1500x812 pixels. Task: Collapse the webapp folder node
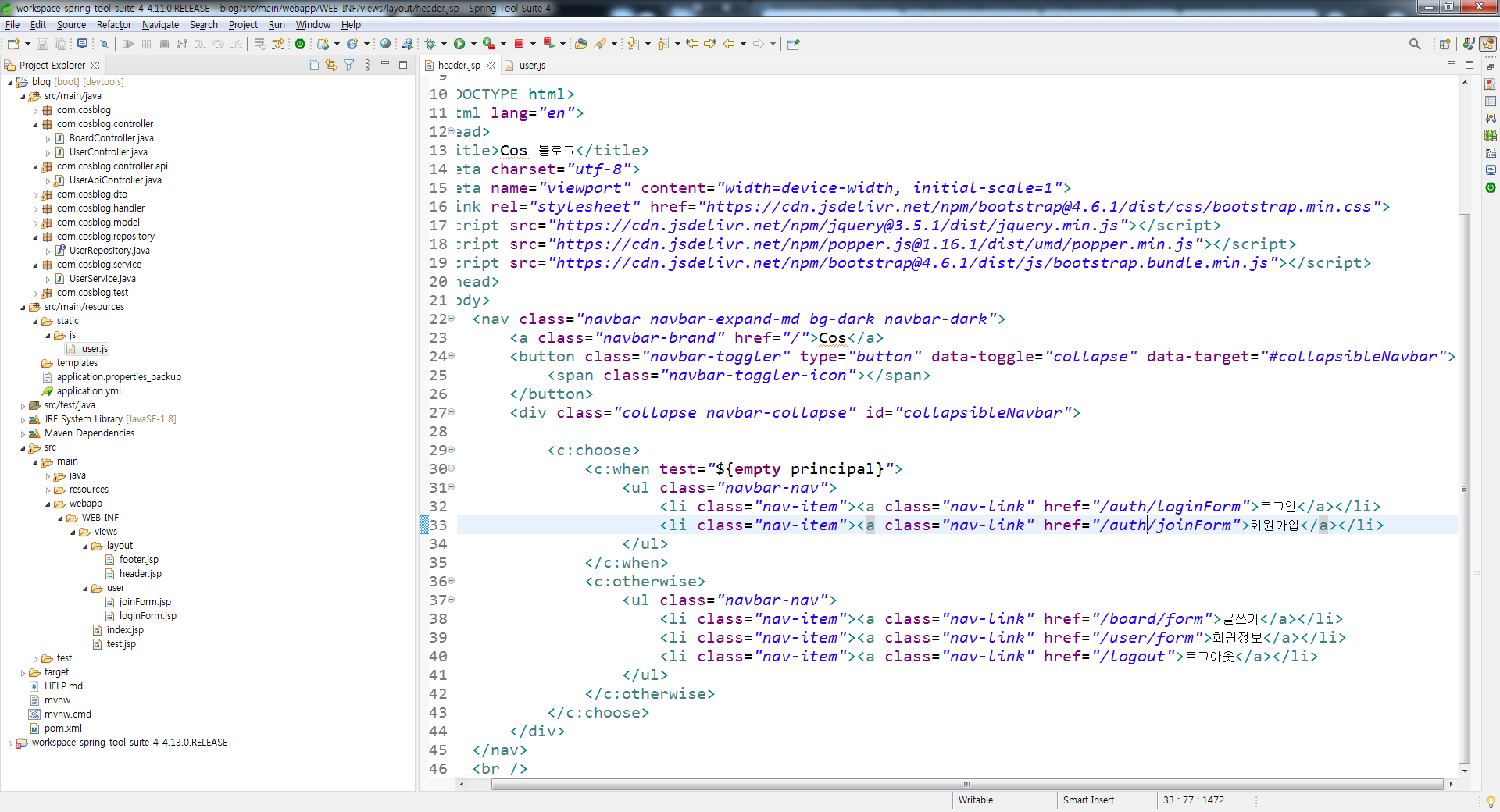48,504
